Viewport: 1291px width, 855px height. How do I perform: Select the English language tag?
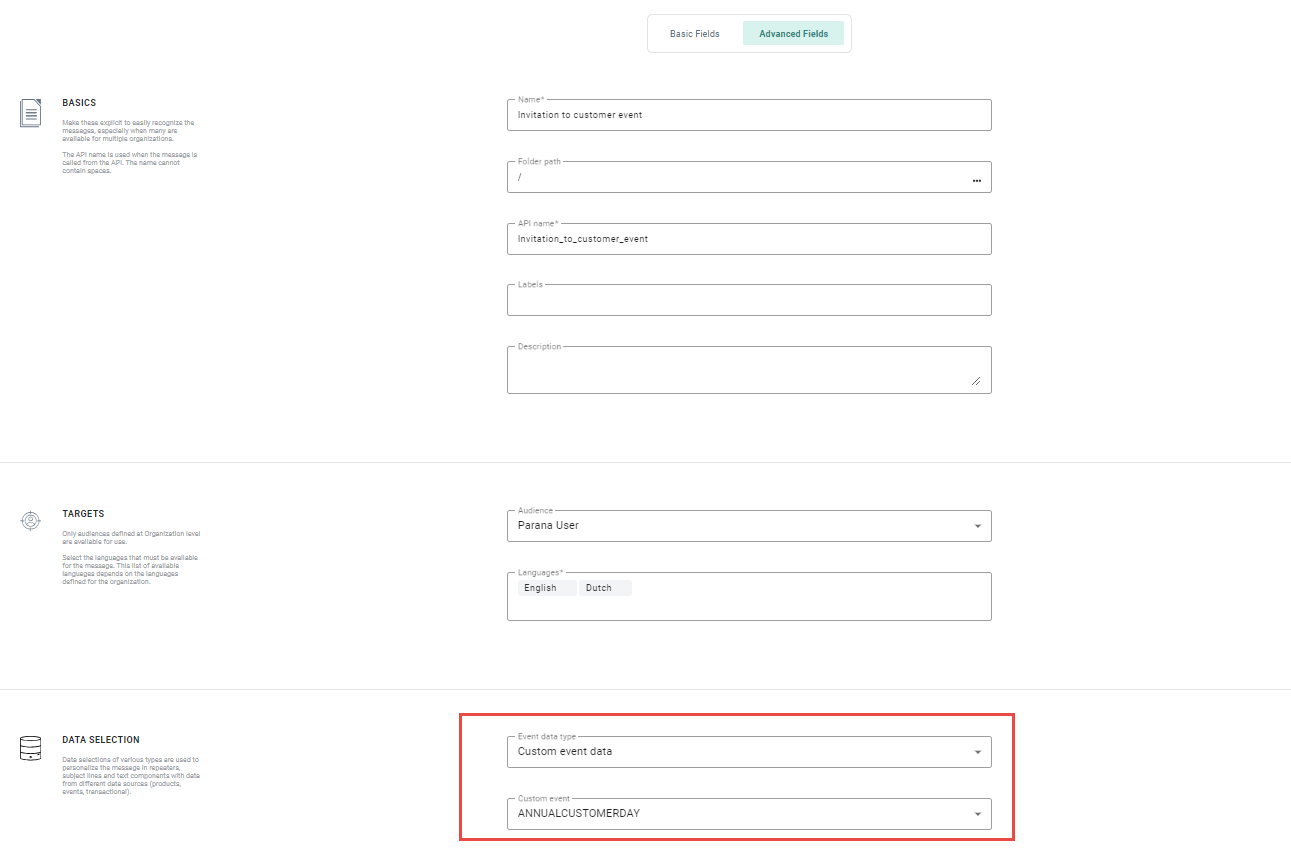[x=540, y=588]
